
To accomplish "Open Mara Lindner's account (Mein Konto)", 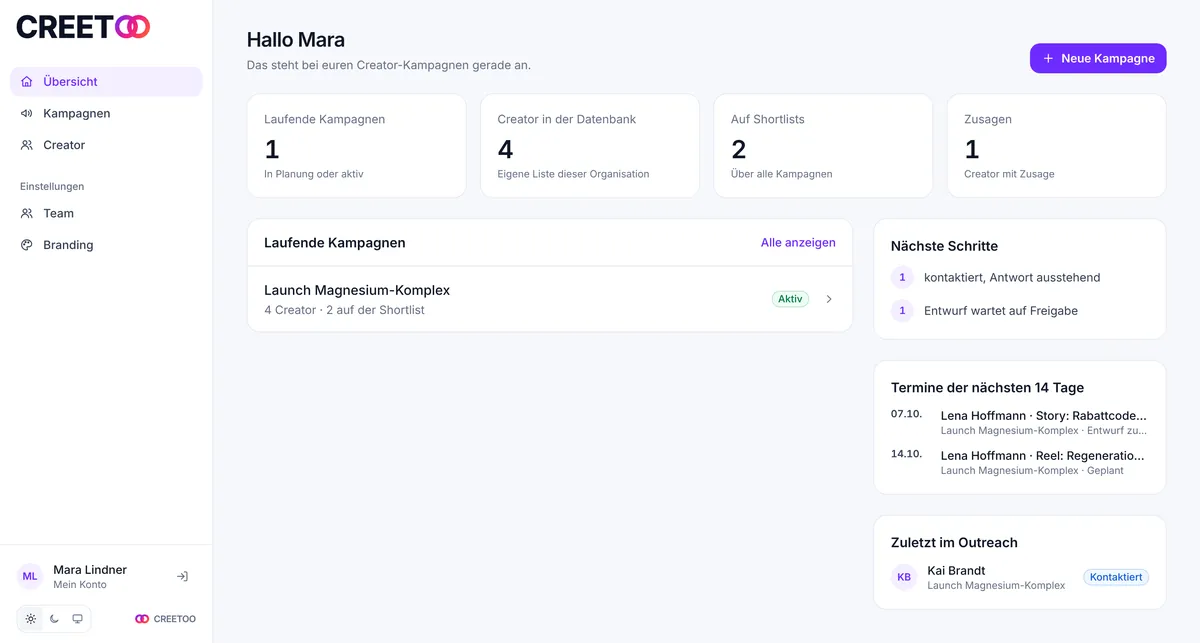I will tap(90, 577).
